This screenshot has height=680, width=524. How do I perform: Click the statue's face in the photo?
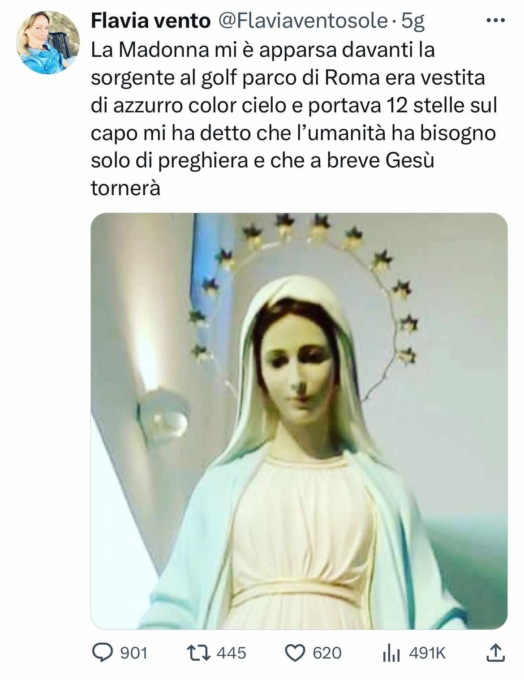click(298, 369)
